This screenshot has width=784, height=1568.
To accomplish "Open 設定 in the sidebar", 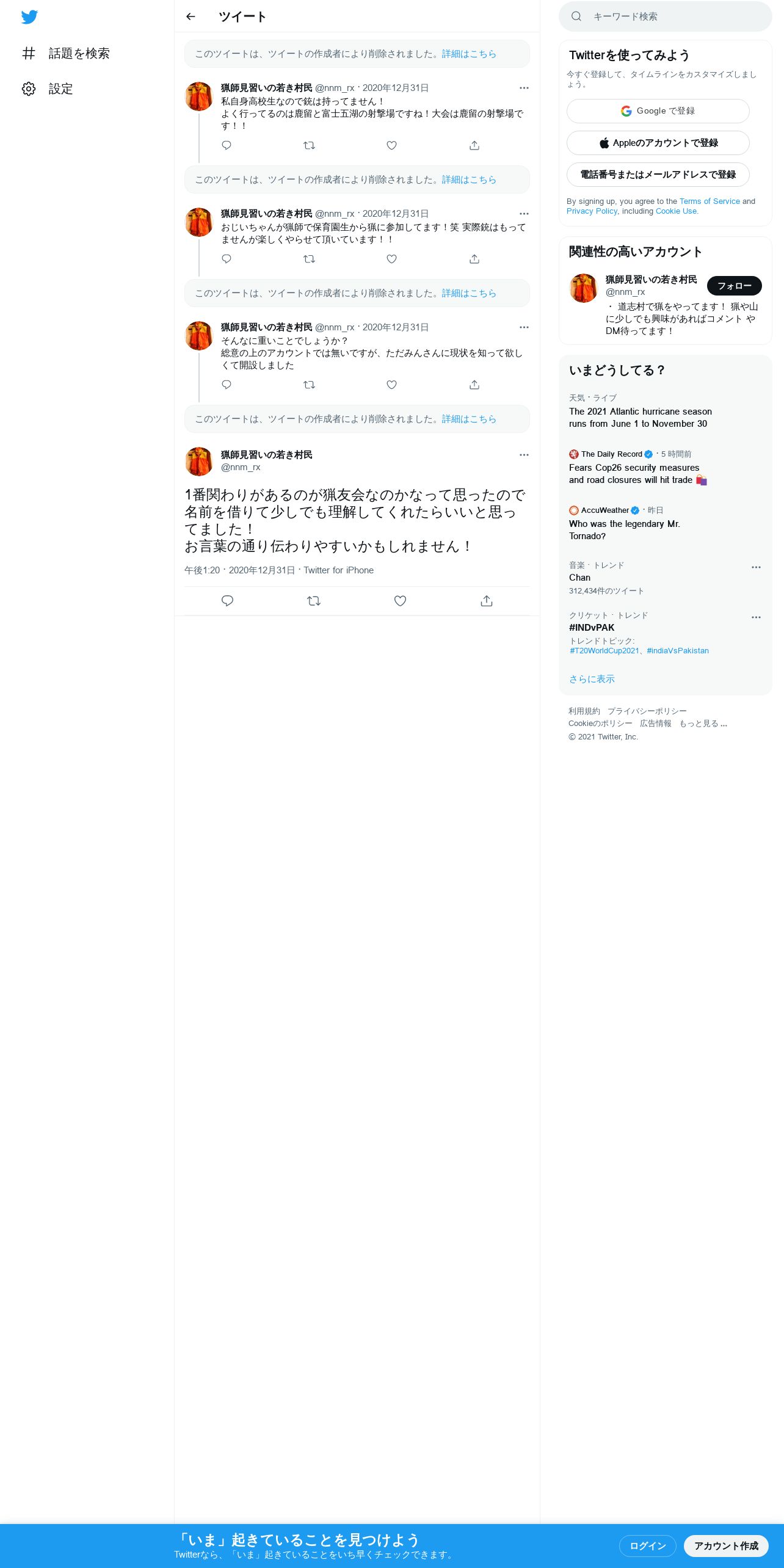I will click(48, 89).
